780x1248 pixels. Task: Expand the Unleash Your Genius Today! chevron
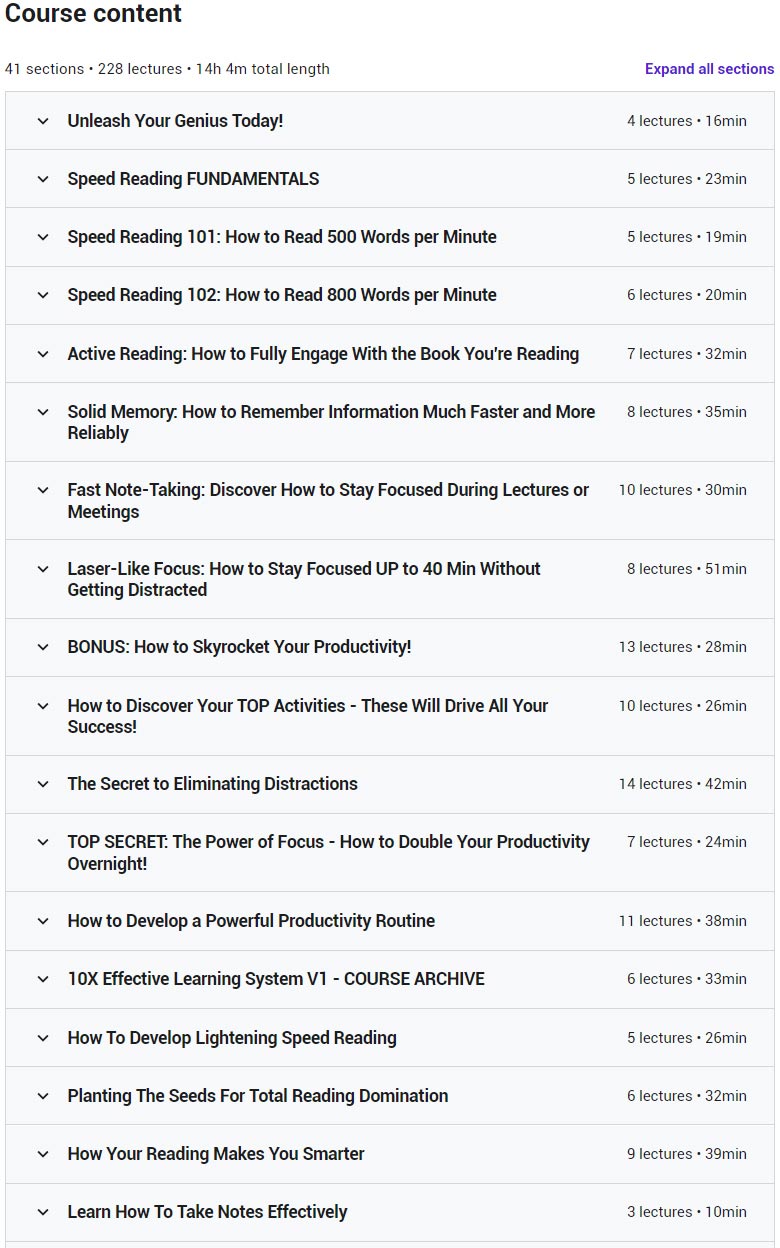click(x=43, y=121)
